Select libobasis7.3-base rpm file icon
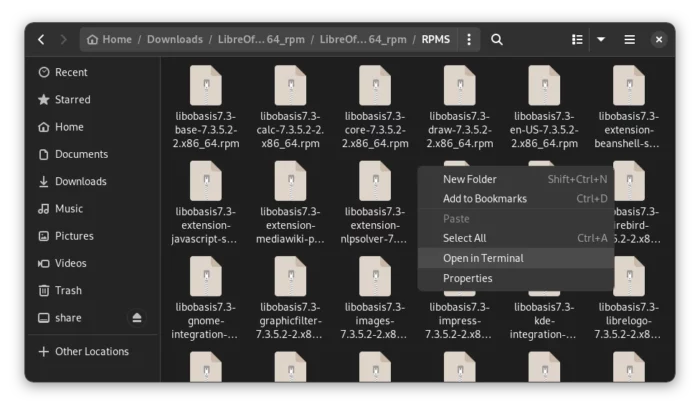The image size is (700, 409). point(205,85)
